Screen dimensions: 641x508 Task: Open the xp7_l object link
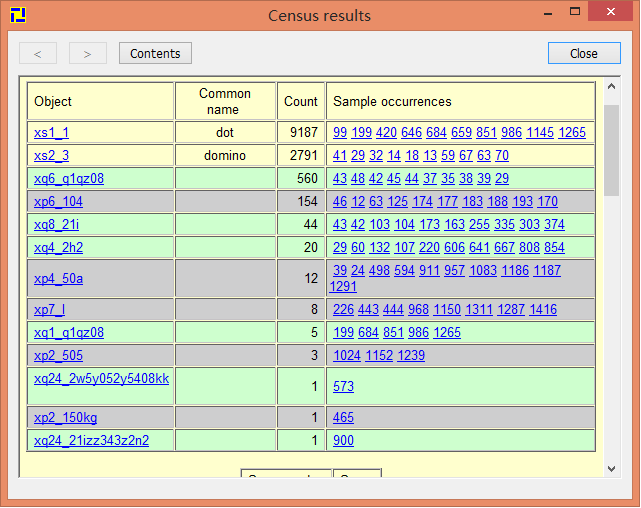click(49, 309)
